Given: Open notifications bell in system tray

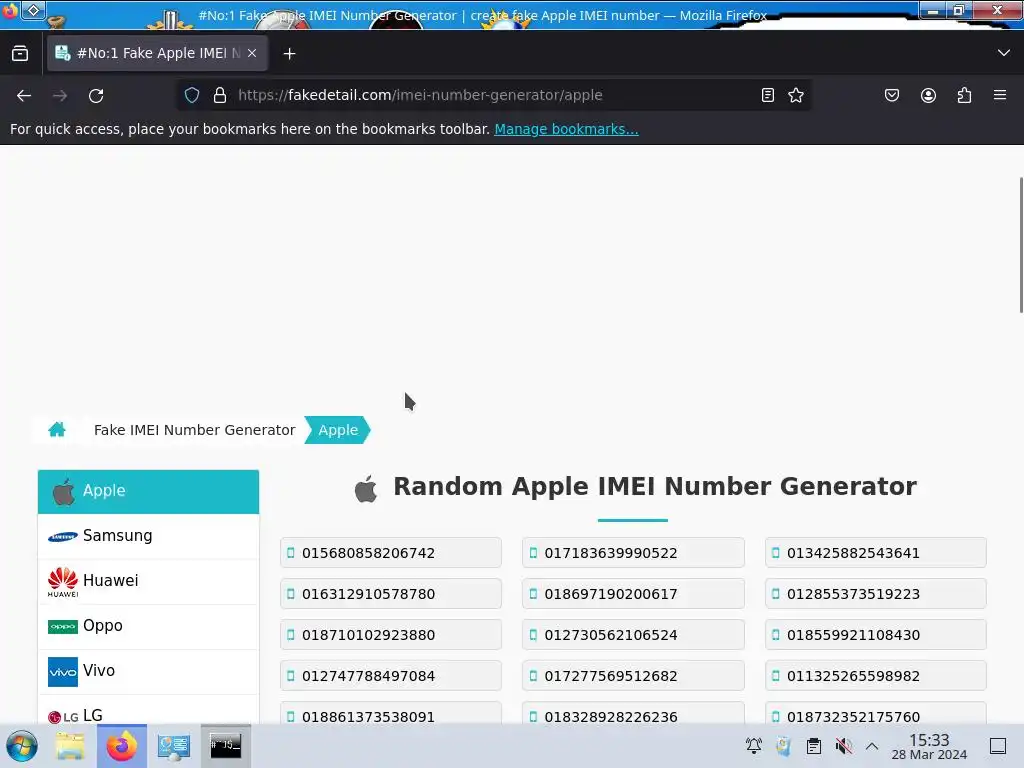Looking at the screenshot, I should [x=754, y=746].
